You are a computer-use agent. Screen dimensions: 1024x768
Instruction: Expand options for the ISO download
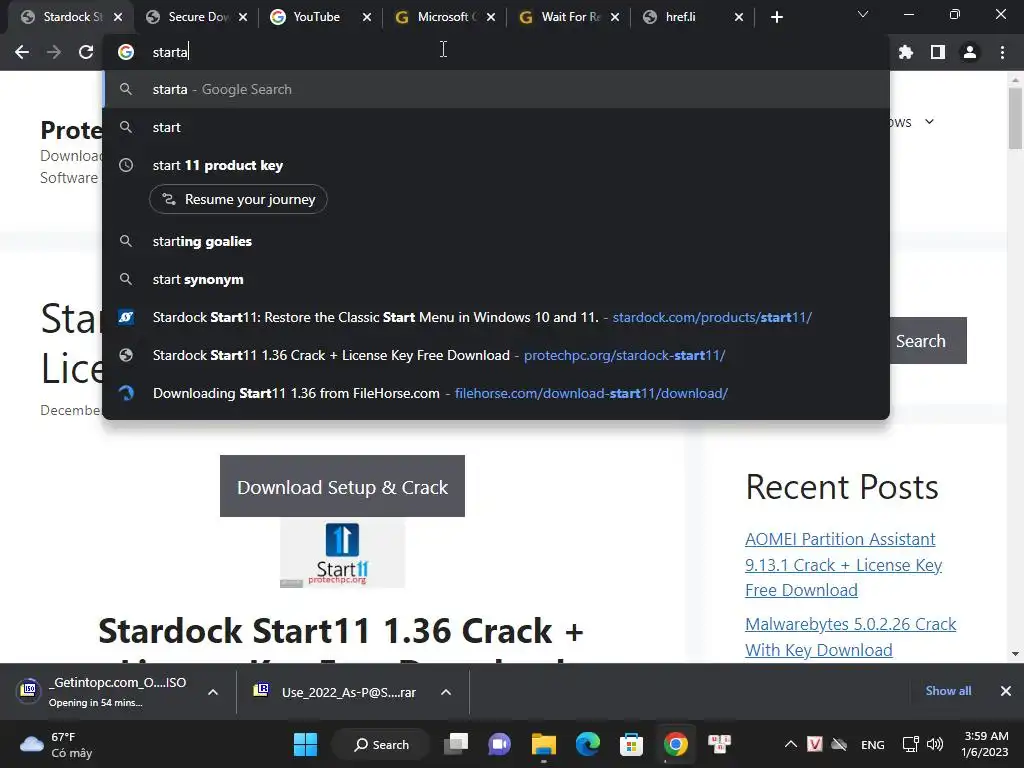pos(213,692)
